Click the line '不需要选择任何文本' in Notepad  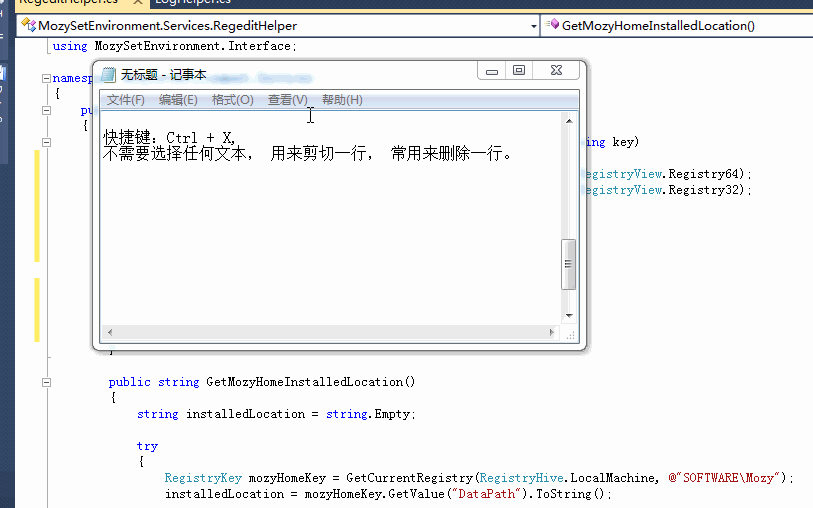177,153
